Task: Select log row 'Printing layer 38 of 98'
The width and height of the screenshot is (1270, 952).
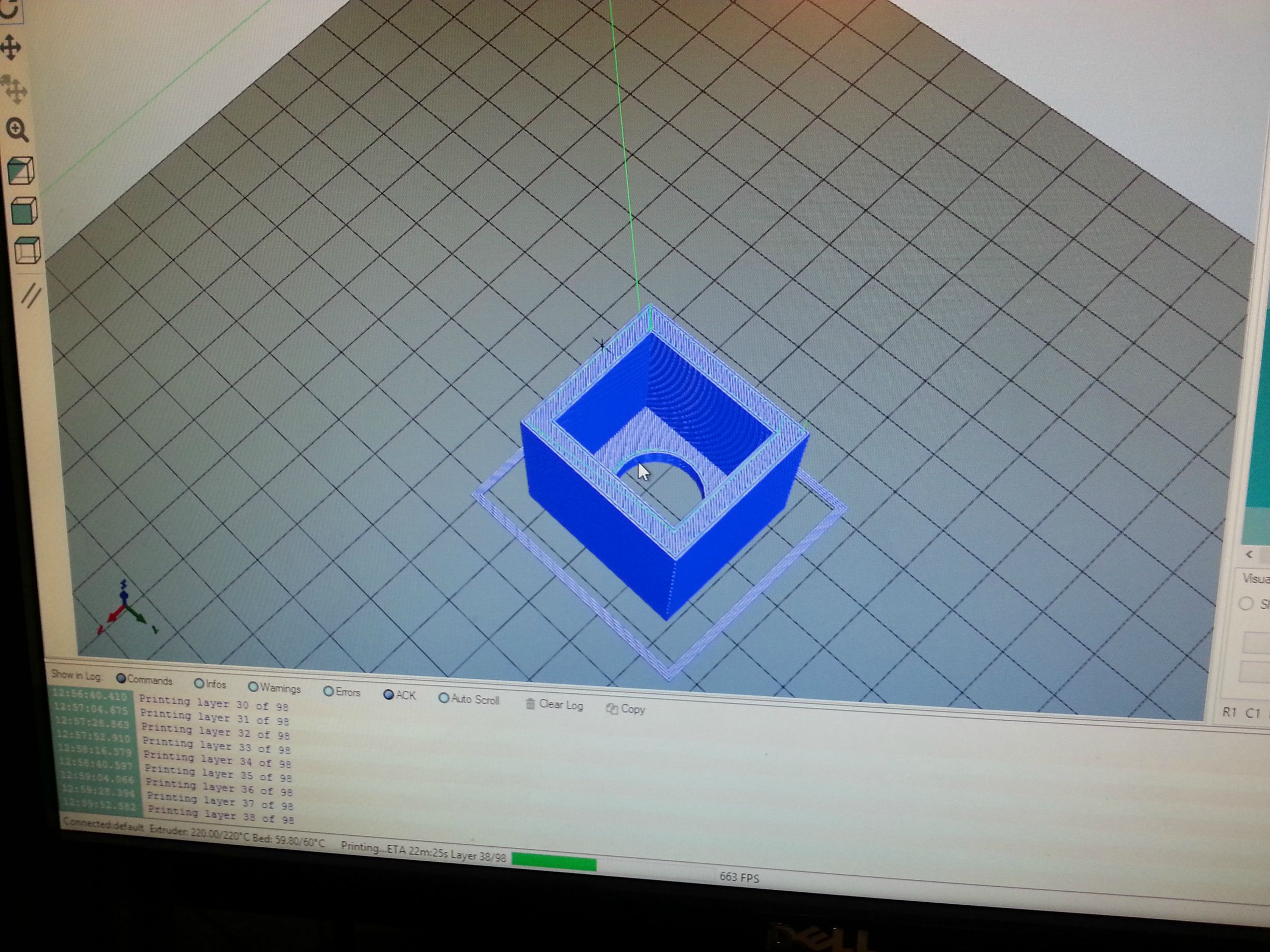Action: click(221, 816)
